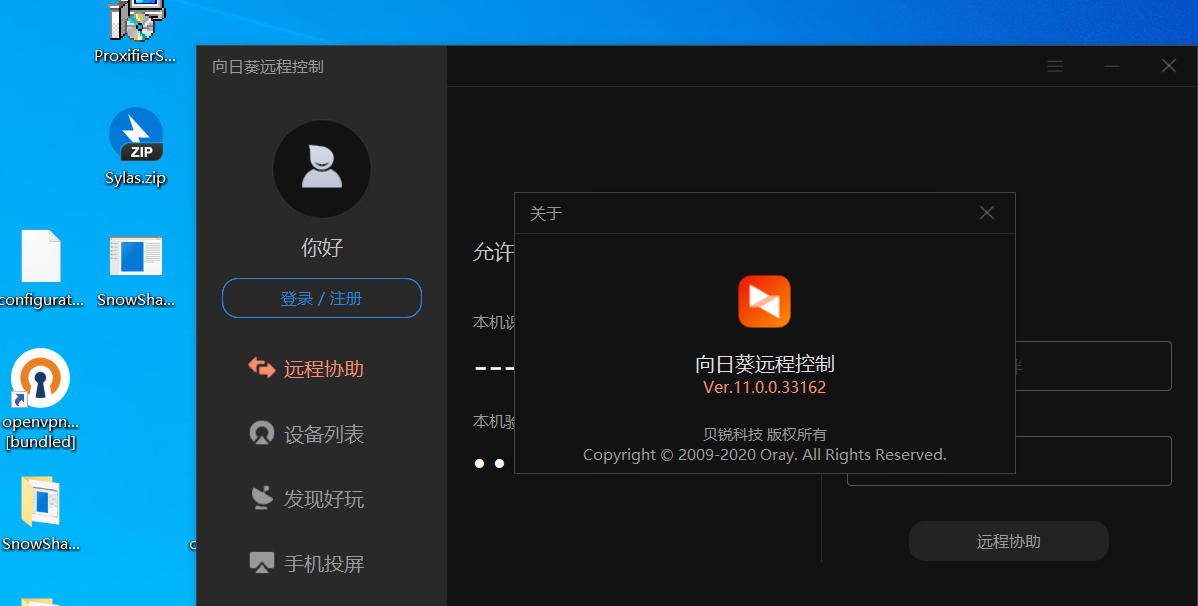Click the 远程协助 arrows icon in sidebar
This screenshot has height=606, width=1198.
click(x=262, y=368)
